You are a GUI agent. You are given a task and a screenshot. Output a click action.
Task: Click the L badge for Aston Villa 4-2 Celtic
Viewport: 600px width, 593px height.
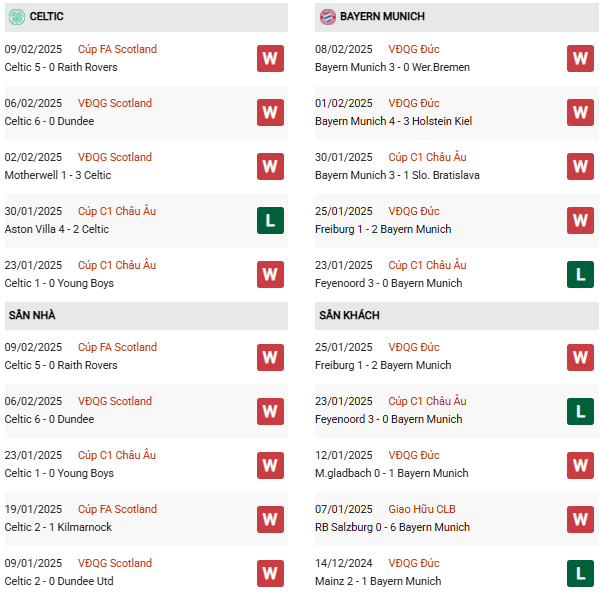pos(270,220)
